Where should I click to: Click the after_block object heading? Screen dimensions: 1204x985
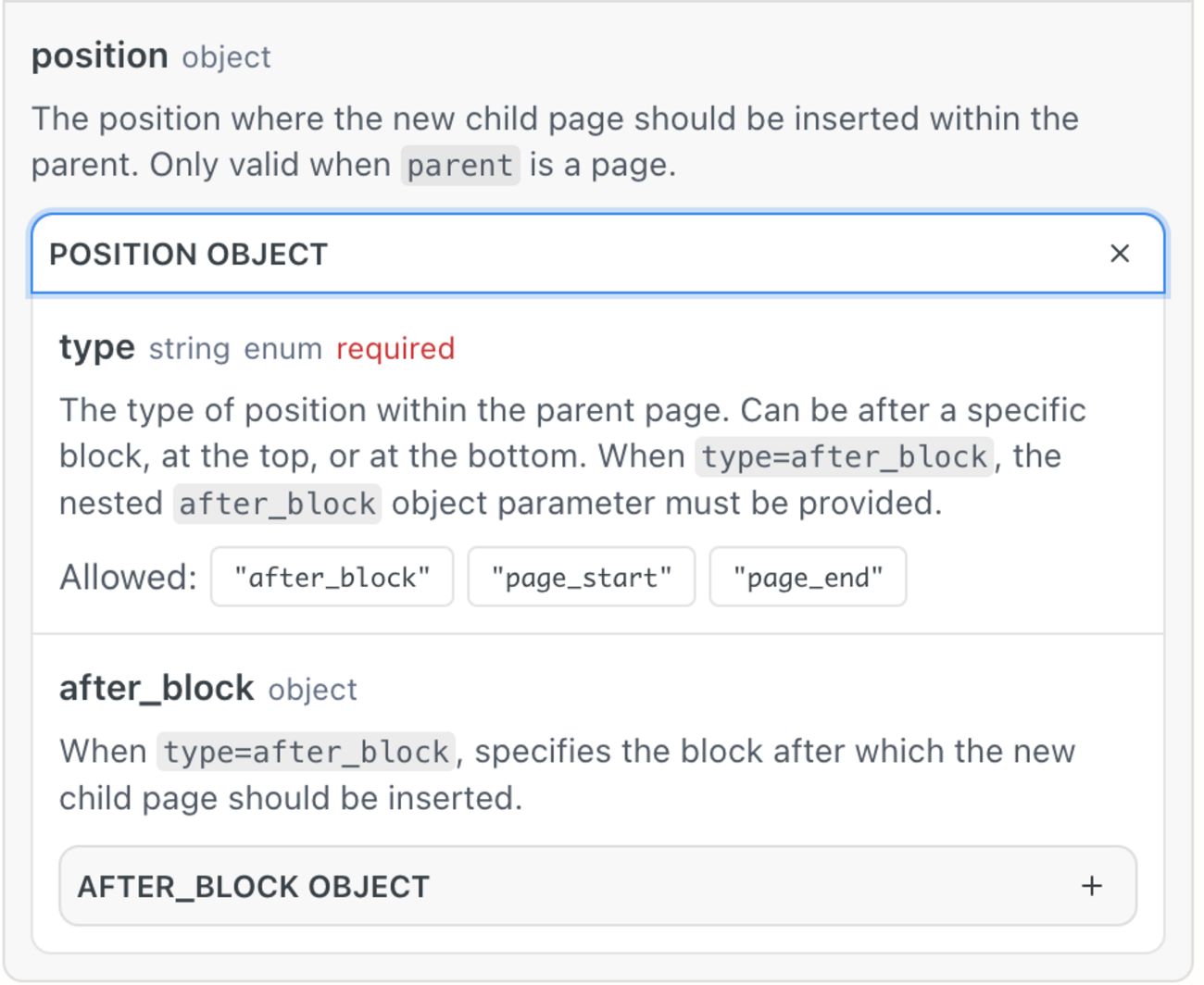[x=156, y=688]
